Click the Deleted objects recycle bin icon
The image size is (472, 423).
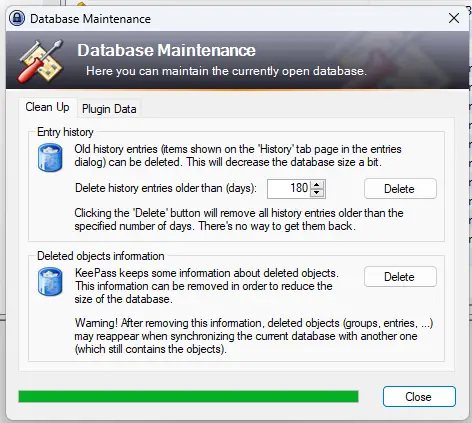pos(50,282)
